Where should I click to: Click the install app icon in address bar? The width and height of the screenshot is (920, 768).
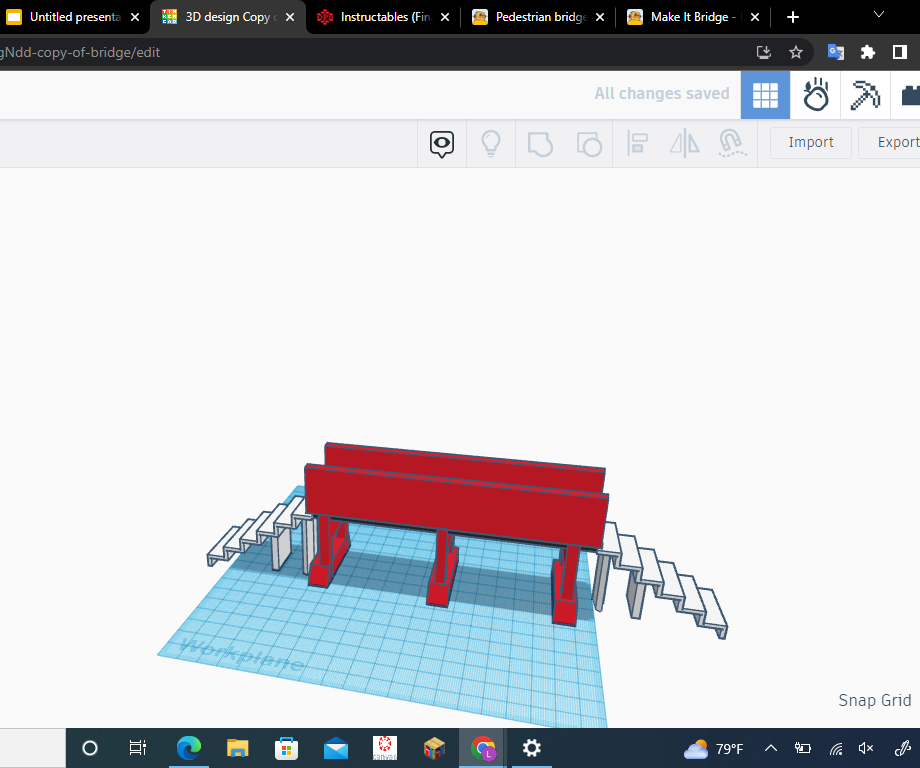[764, 52]
